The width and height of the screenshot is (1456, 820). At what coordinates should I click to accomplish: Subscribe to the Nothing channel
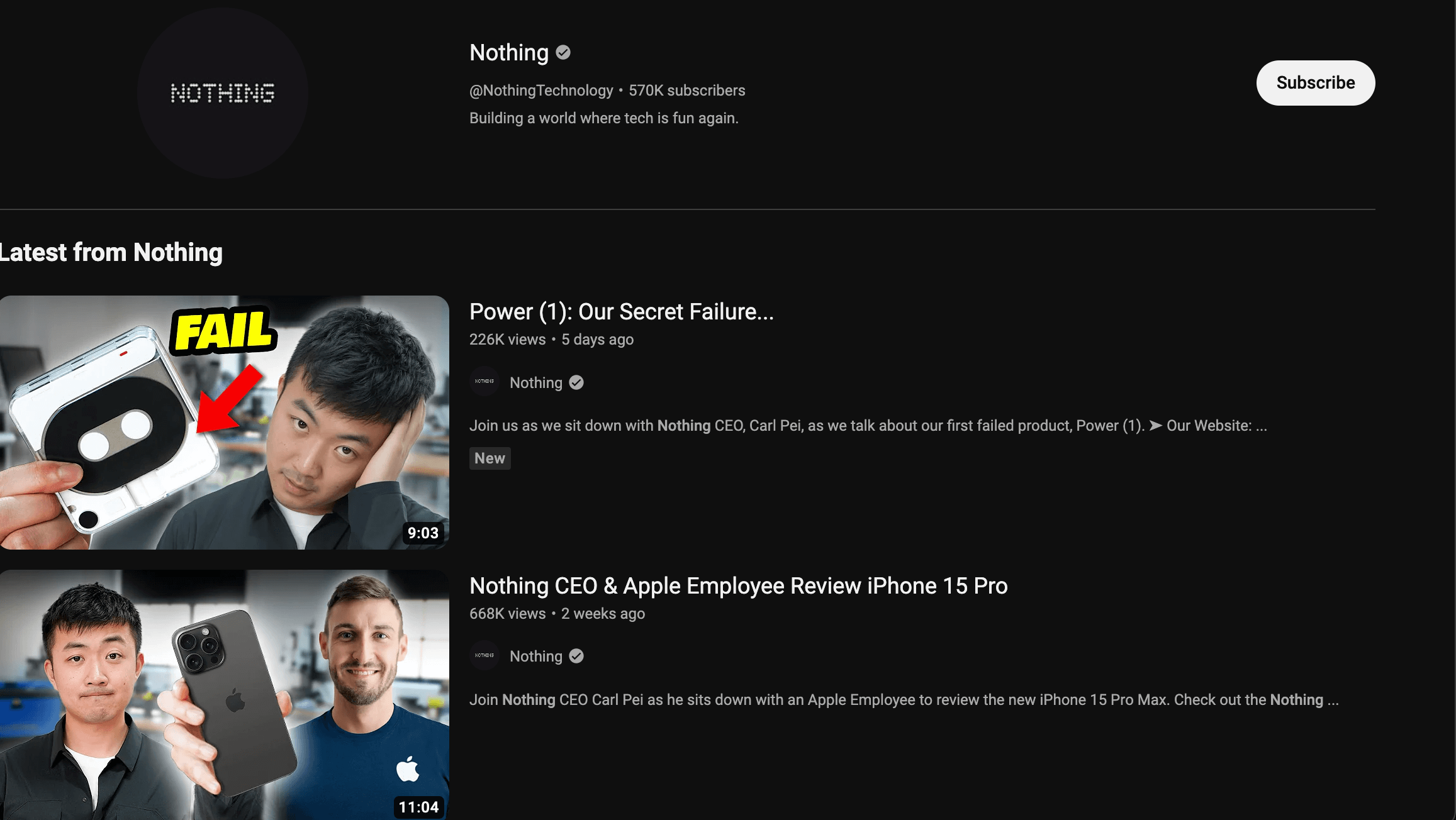click(x=1315, y=83)
